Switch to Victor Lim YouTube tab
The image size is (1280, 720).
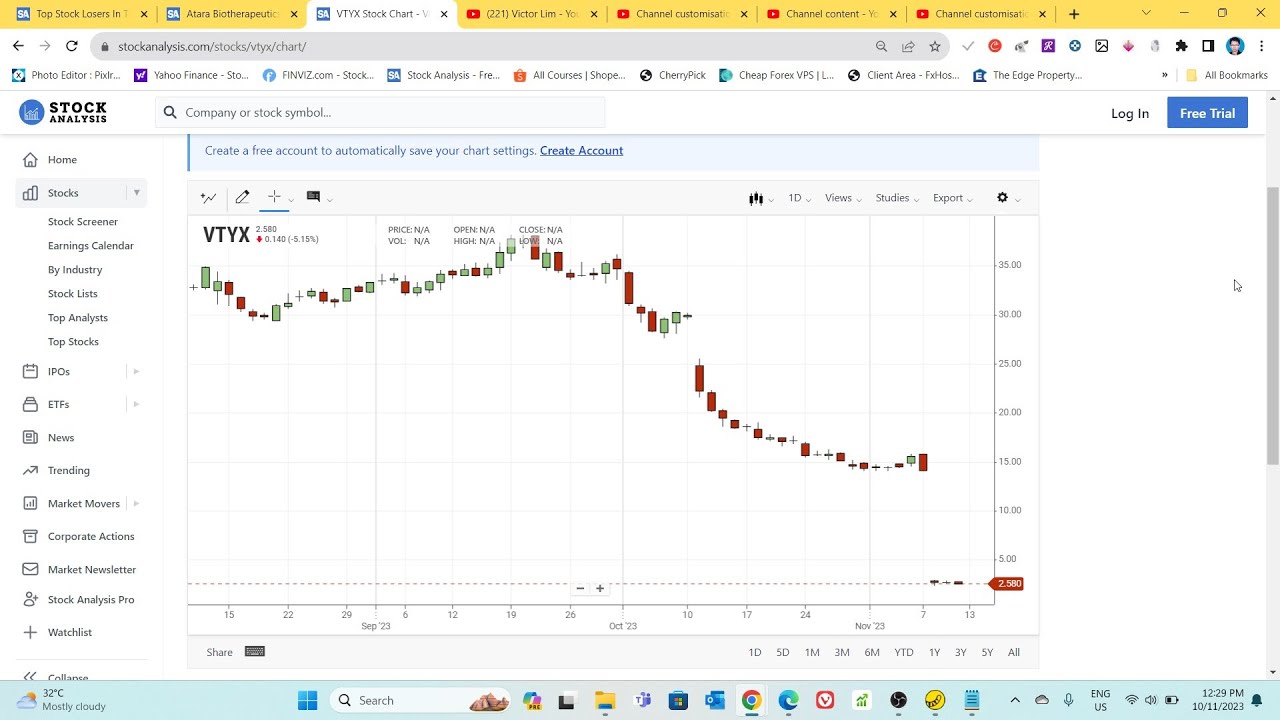(x=532, y=14)
